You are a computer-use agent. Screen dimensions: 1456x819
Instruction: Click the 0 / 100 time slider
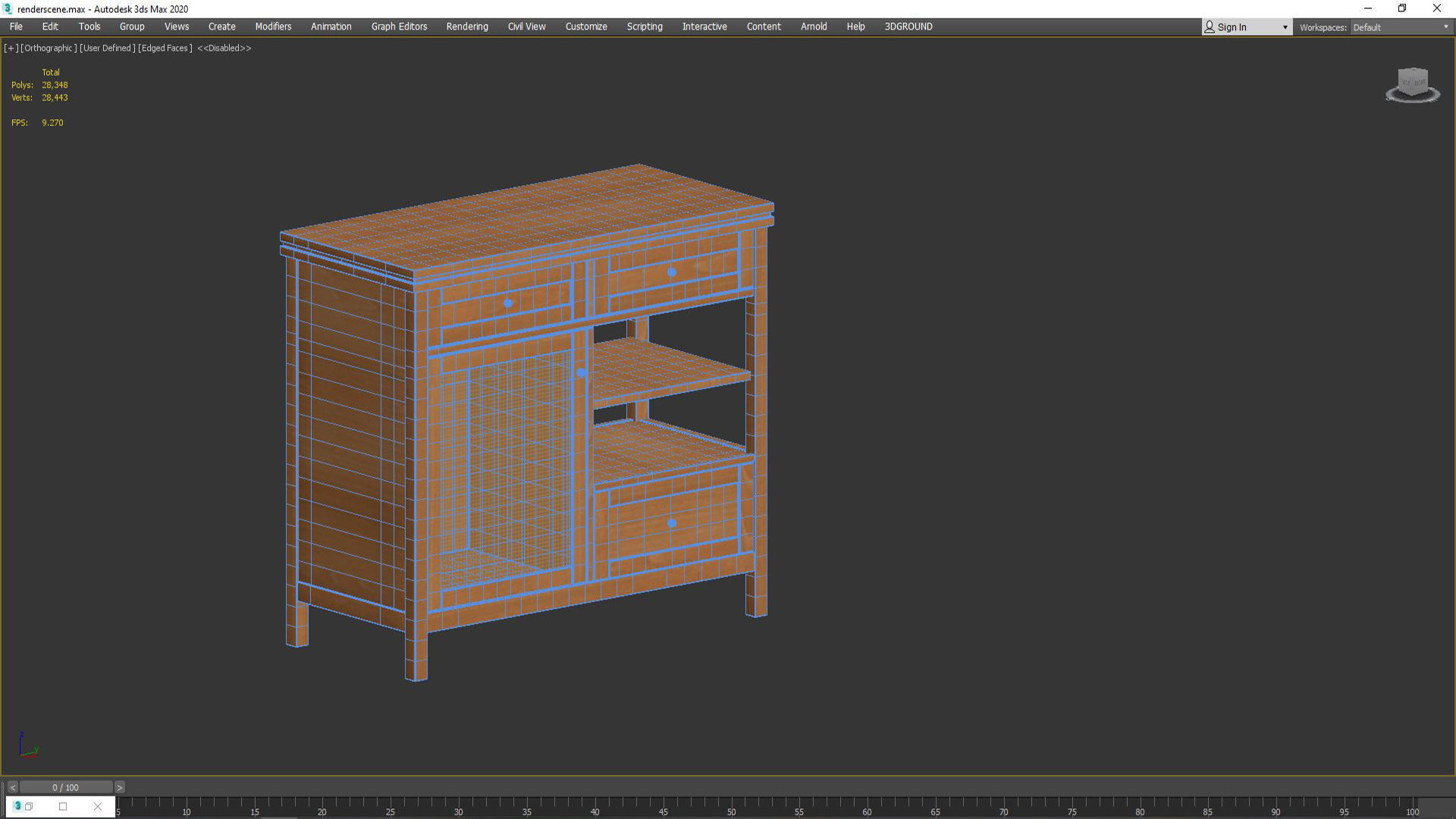[x=66, y=787]
